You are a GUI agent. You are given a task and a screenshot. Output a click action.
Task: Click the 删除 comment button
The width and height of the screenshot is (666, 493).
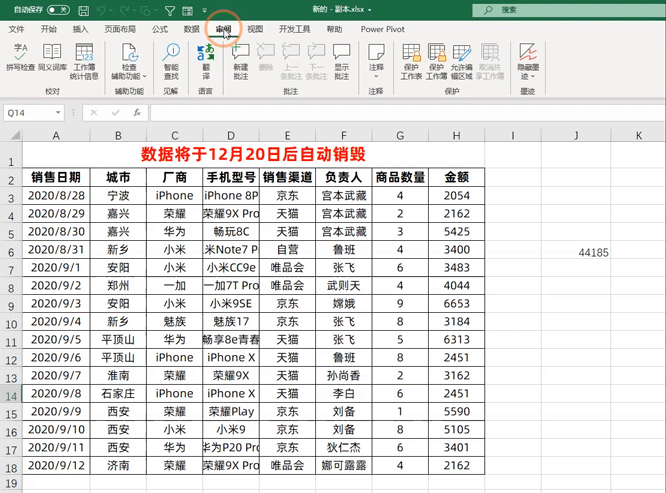tap(266, 57)
